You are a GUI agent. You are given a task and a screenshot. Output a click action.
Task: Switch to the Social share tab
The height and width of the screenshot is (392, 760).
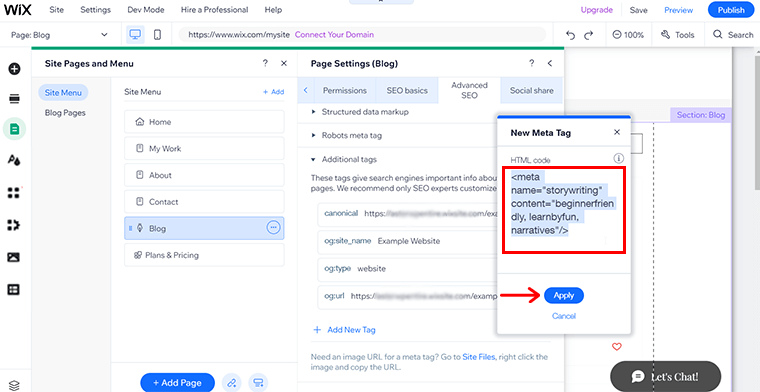coord(532,90)
